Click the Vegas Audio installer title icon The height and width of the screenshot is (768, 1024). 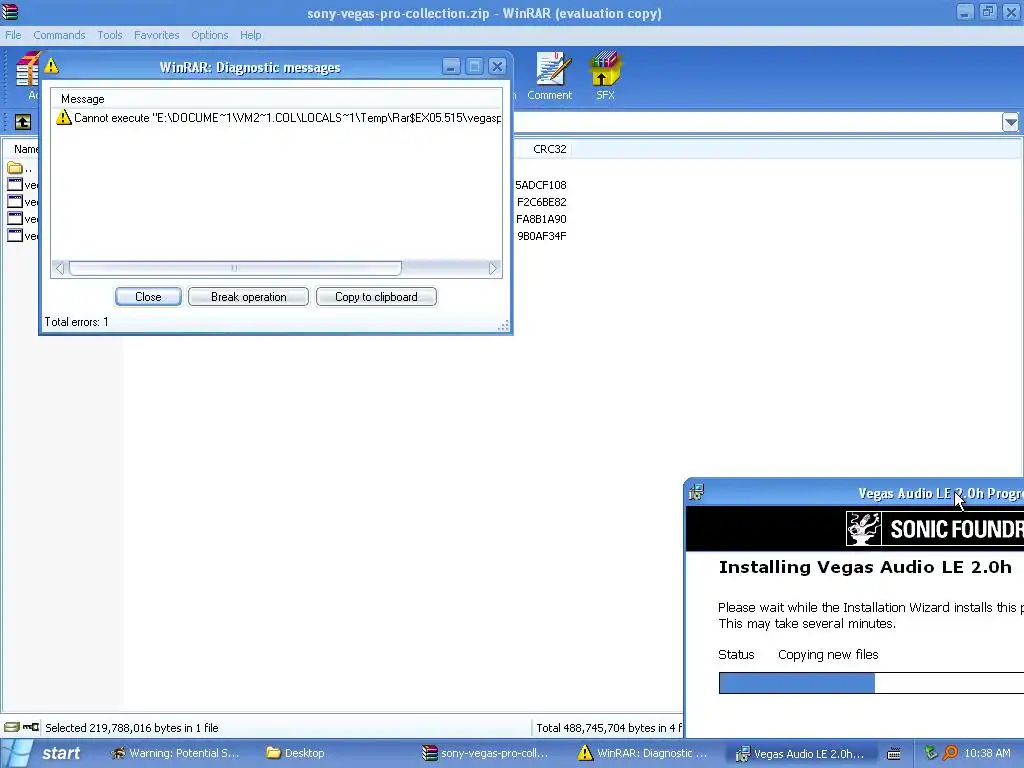(x=697, y=492)
